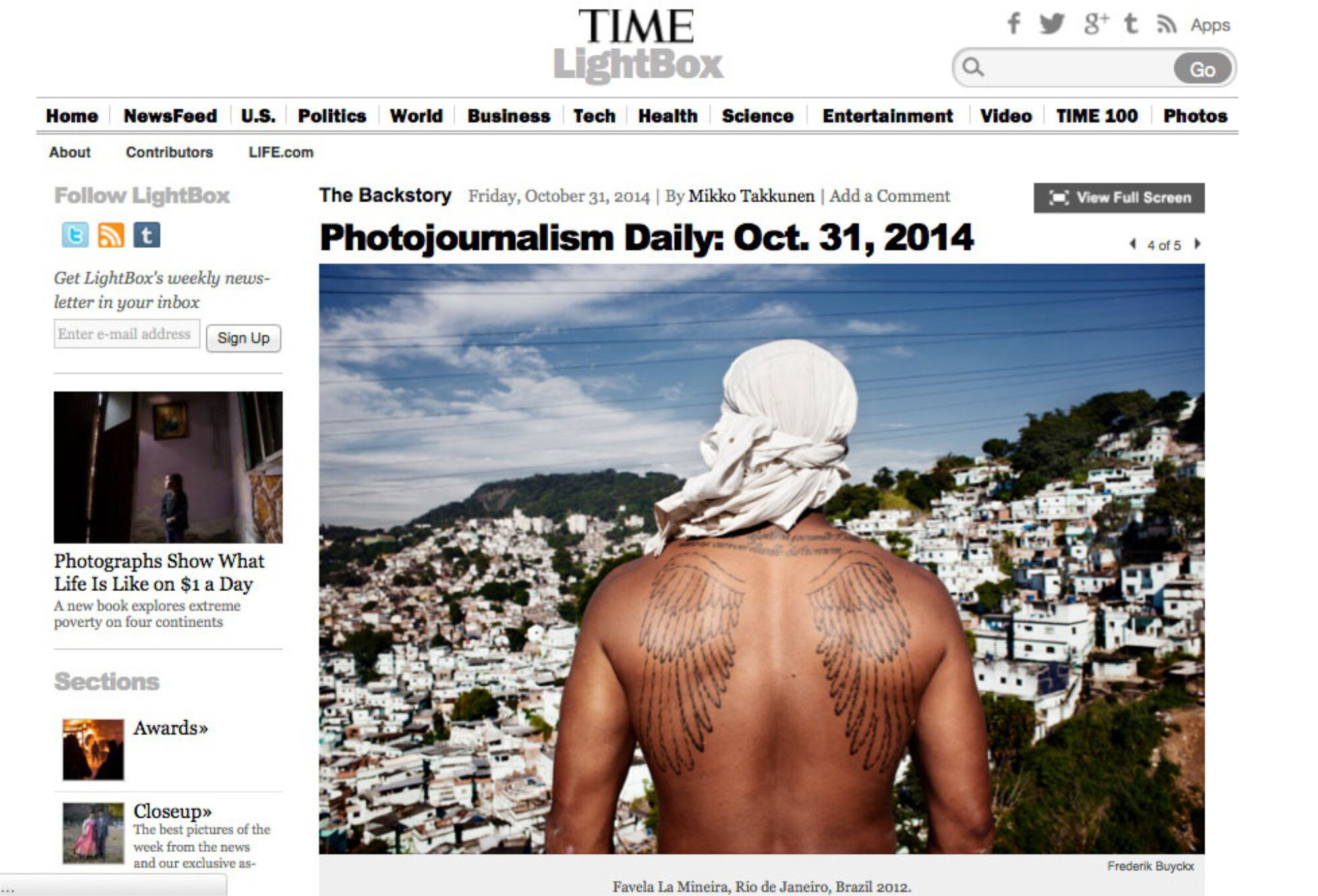Open the Closeup» section
This screenshot has height=896, width=1318.
(173, 810)
